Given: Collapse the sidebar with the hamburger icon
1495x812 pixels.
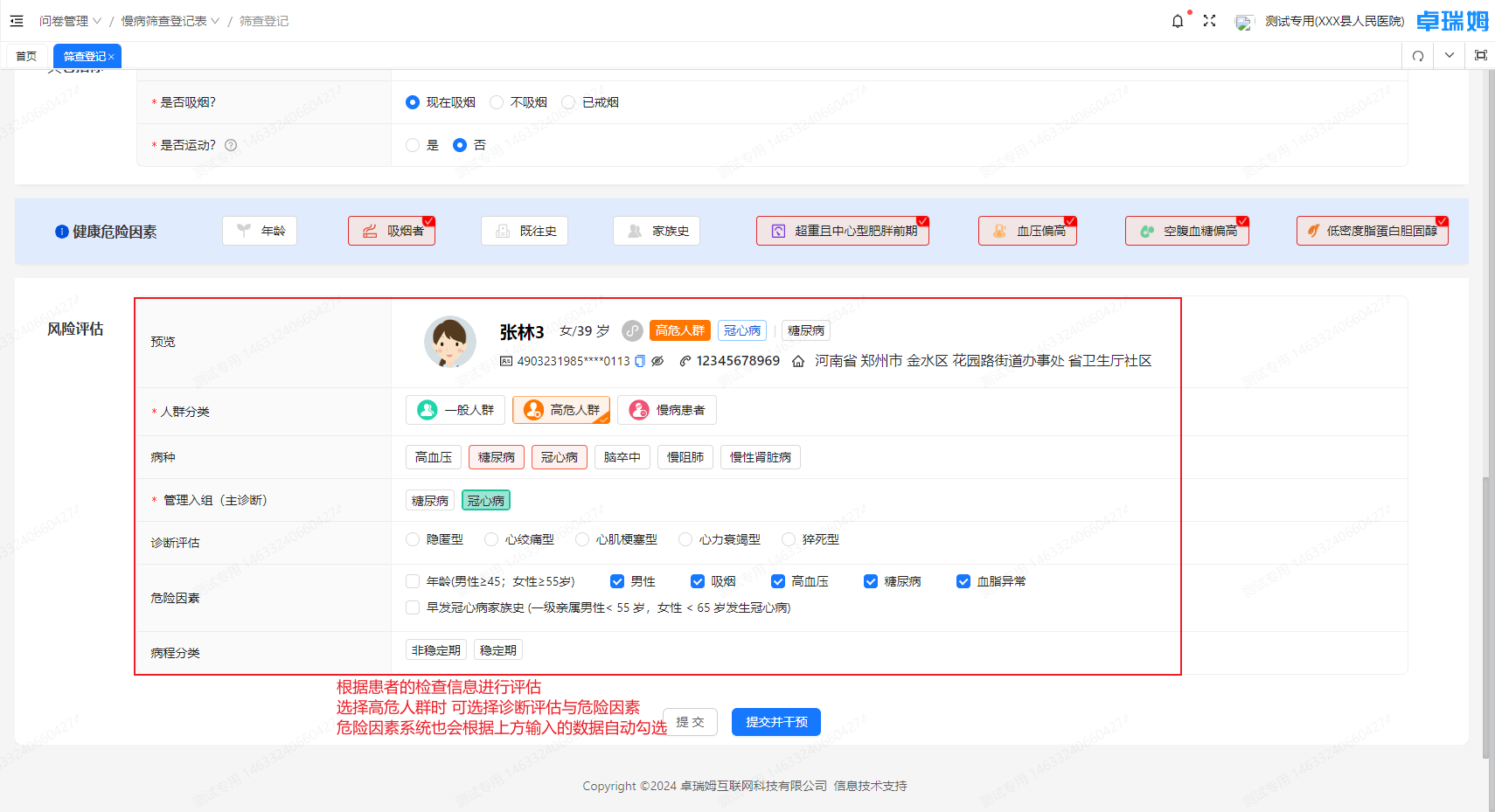Looking at the screenshot, I should [x=16, y=21].
